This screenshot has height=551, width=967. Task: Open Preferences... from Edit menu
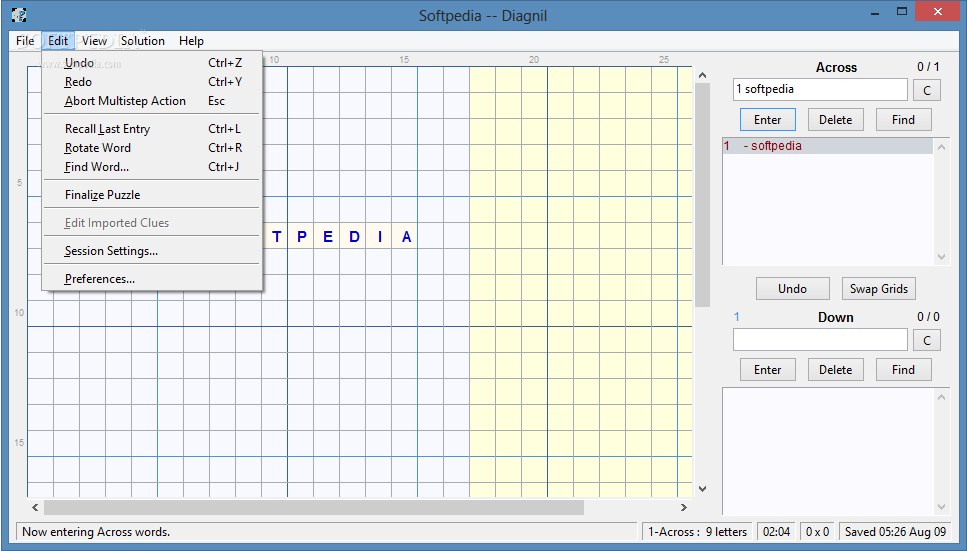152,279
